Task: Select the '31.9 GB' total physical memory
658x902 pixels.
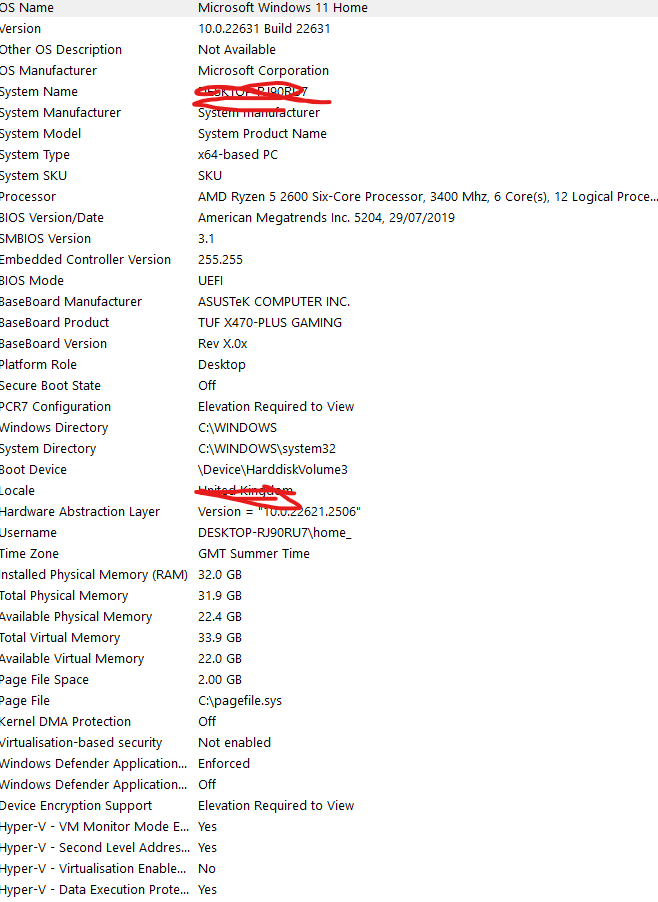Action: click(x=220, y=596)
